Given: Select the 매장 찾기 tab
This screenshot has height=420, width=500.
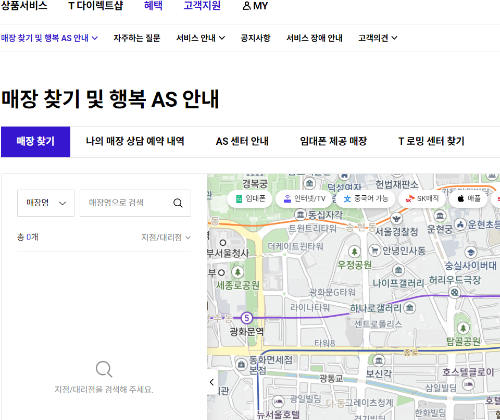Looking at the screenshot, I should click(36, 142).
